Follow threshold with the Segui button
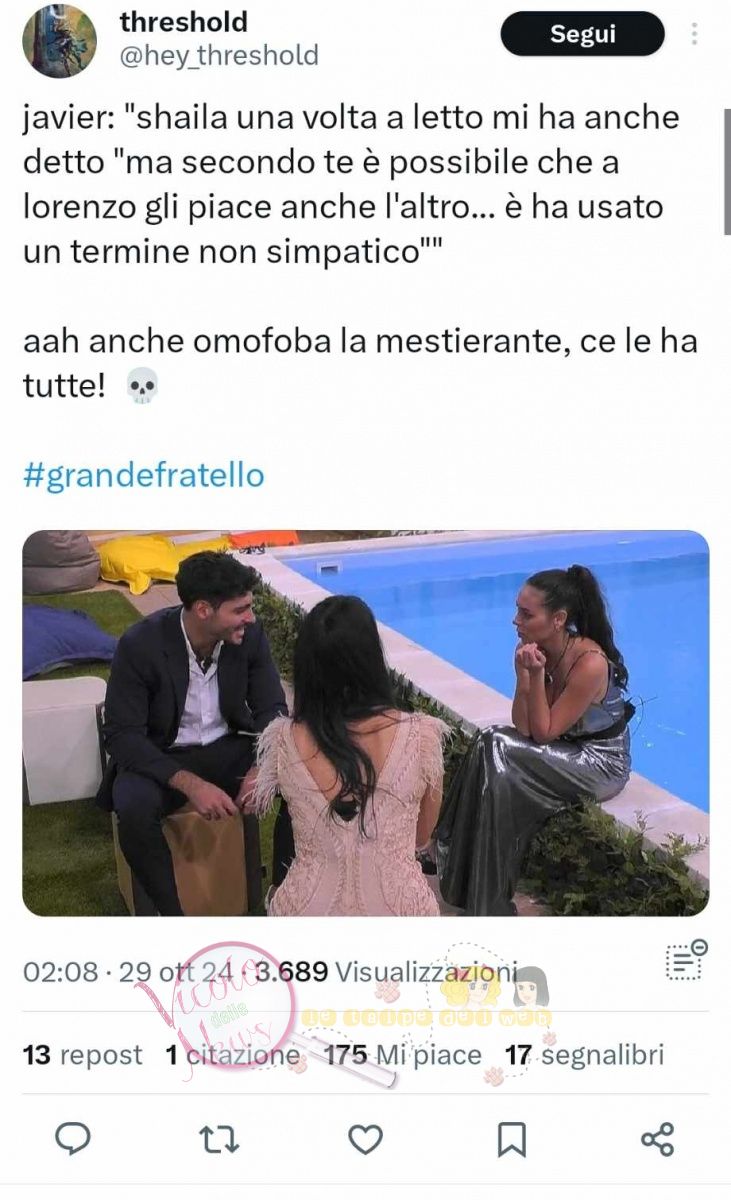Image resolution: width=731 pixels, height=1200 pixels. tap(582, 34)
